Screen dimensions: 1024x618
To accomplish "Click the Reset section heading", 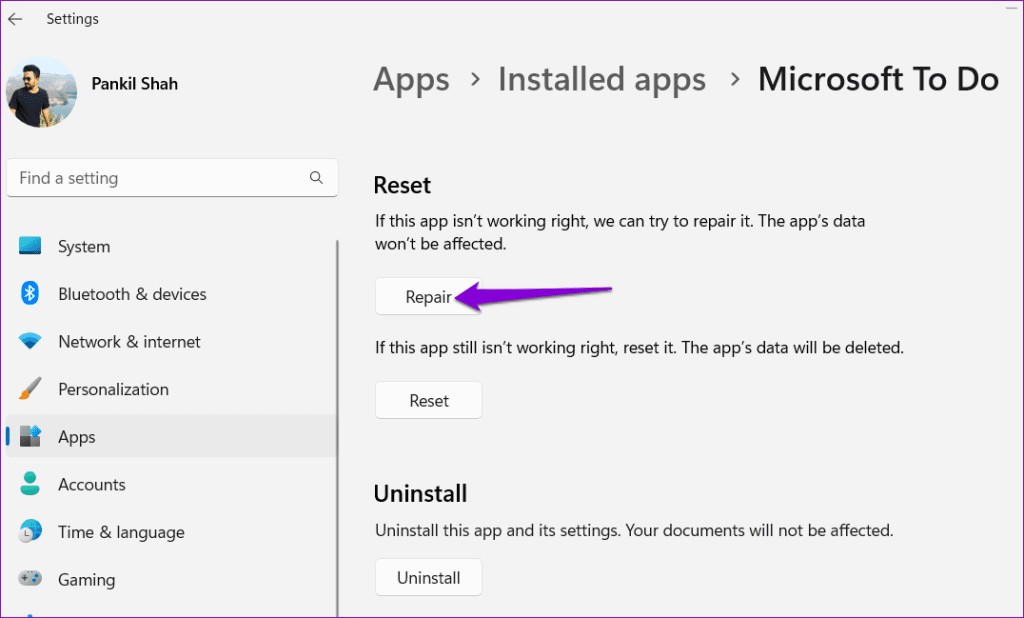I will coord(402,185).
